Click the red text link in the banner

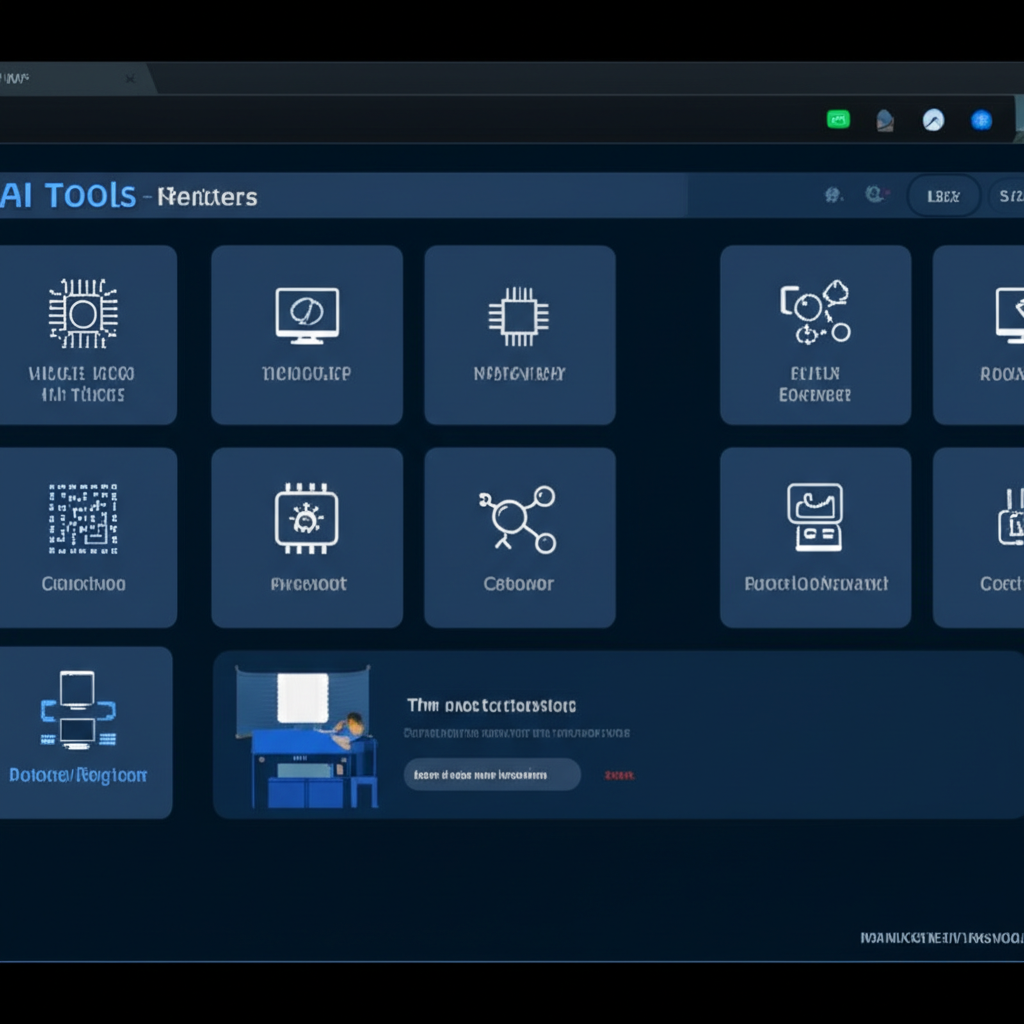(619, 775)
